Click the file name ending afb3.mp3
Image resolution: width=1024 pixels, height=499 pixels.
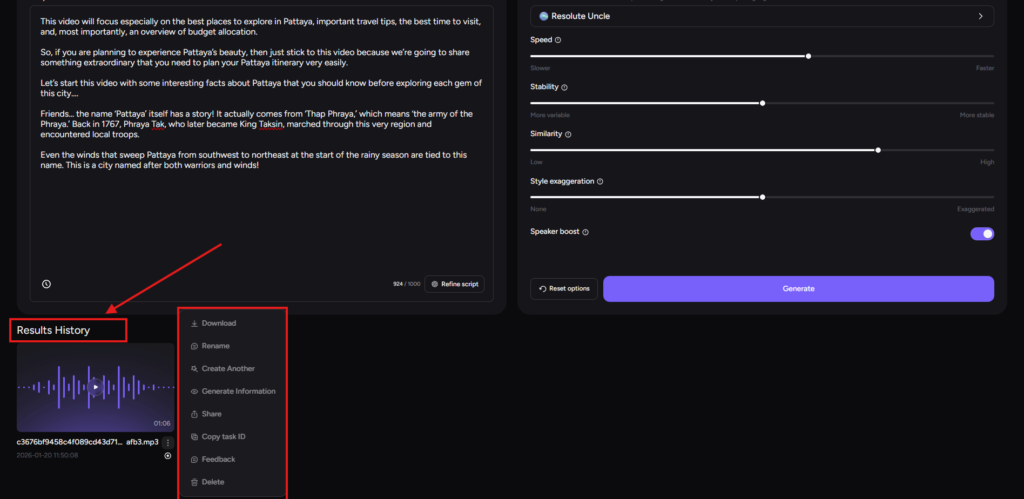click(88, 442)
